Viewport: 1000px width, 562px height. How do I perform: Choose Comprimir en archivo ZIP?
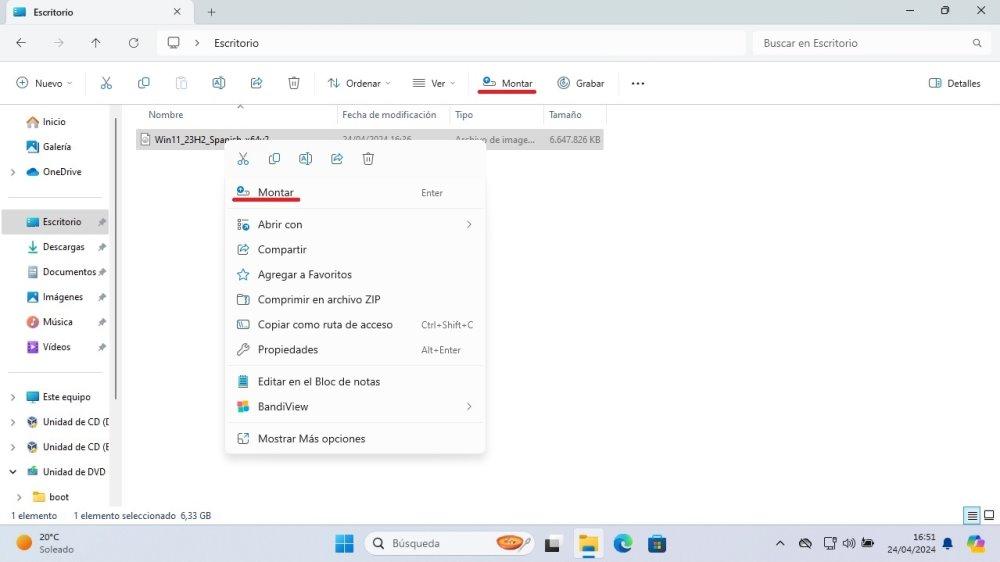tap(318, 300)
